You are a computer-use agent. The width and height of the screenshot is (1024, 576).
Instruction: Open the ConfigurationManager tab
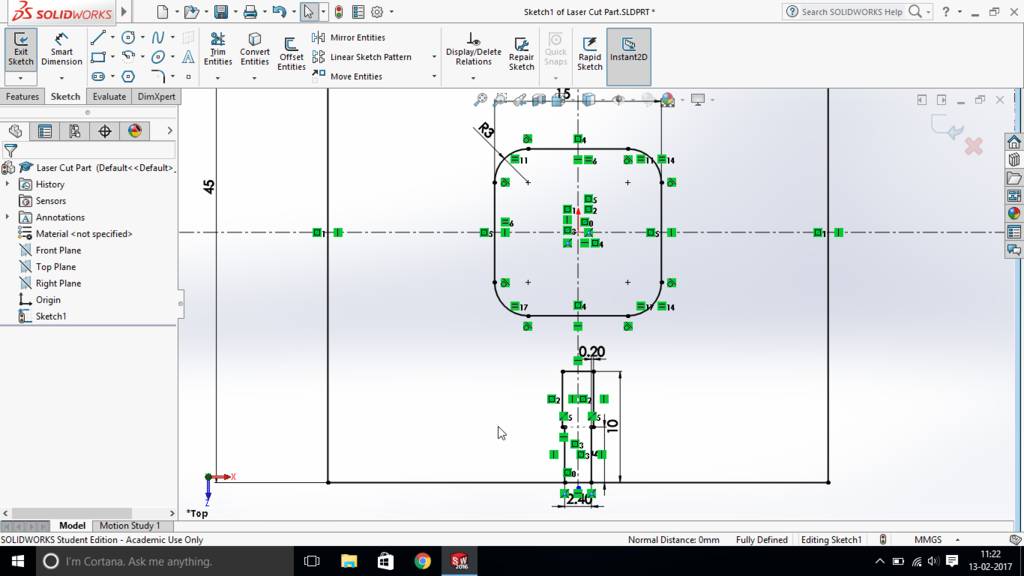[x=75, y=131]
